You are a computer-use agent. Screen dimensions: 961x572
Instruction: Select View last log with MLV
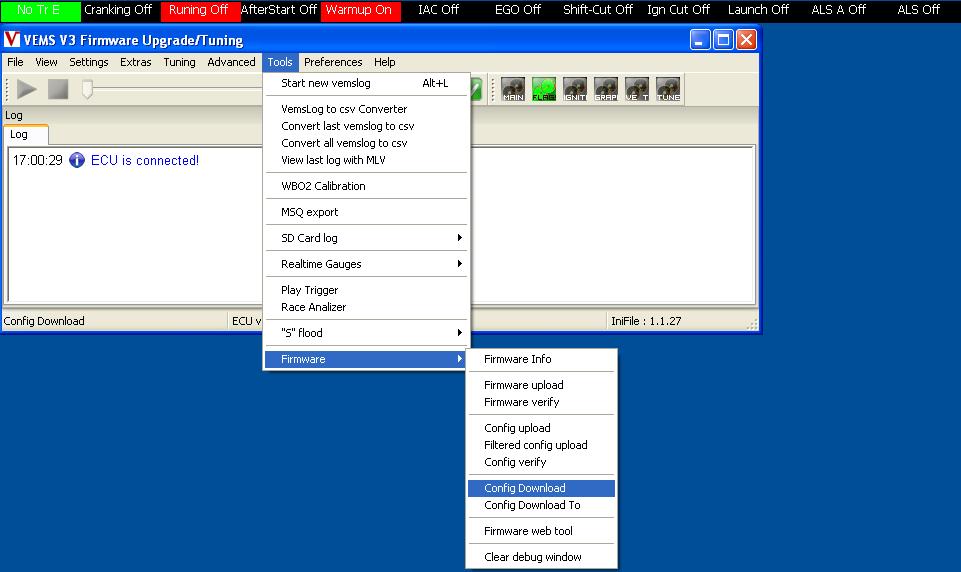[367, 160]
